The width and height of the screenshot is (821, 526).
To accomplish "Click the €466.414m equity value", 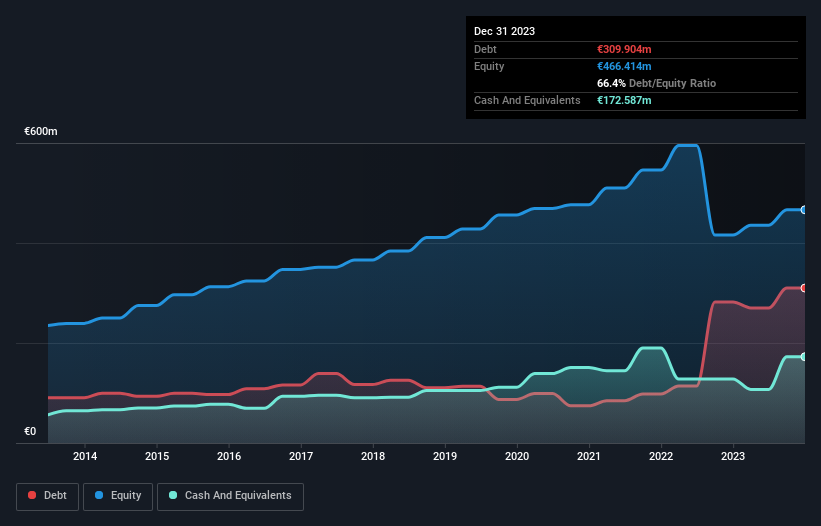I will click(x=624, y=66).
